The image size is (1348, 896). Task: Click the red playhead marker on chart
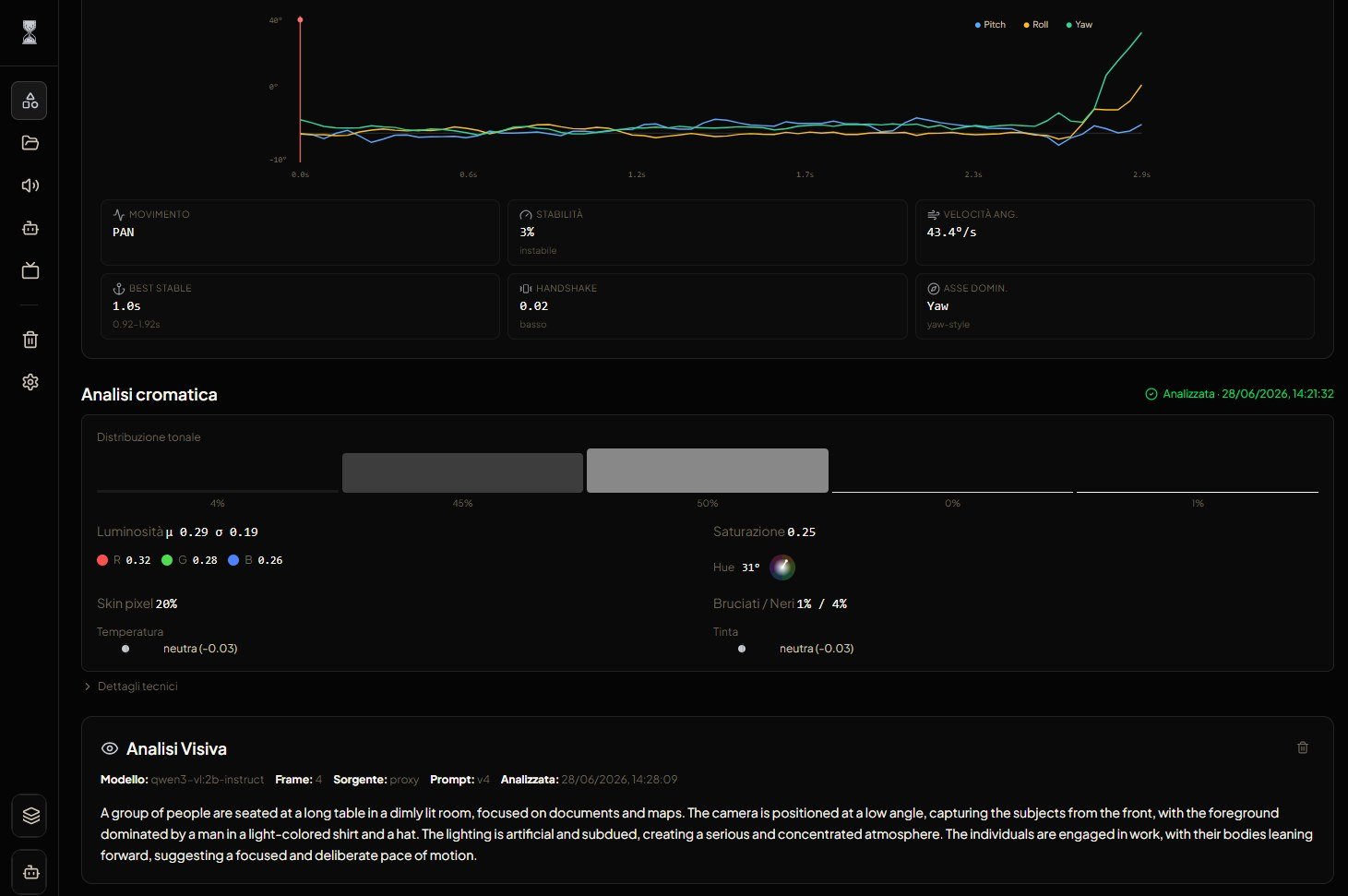click(300, 19)
